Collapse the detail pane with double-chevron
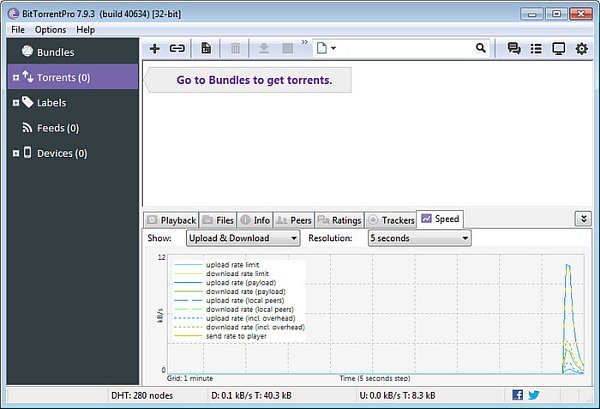 point(584,219)
